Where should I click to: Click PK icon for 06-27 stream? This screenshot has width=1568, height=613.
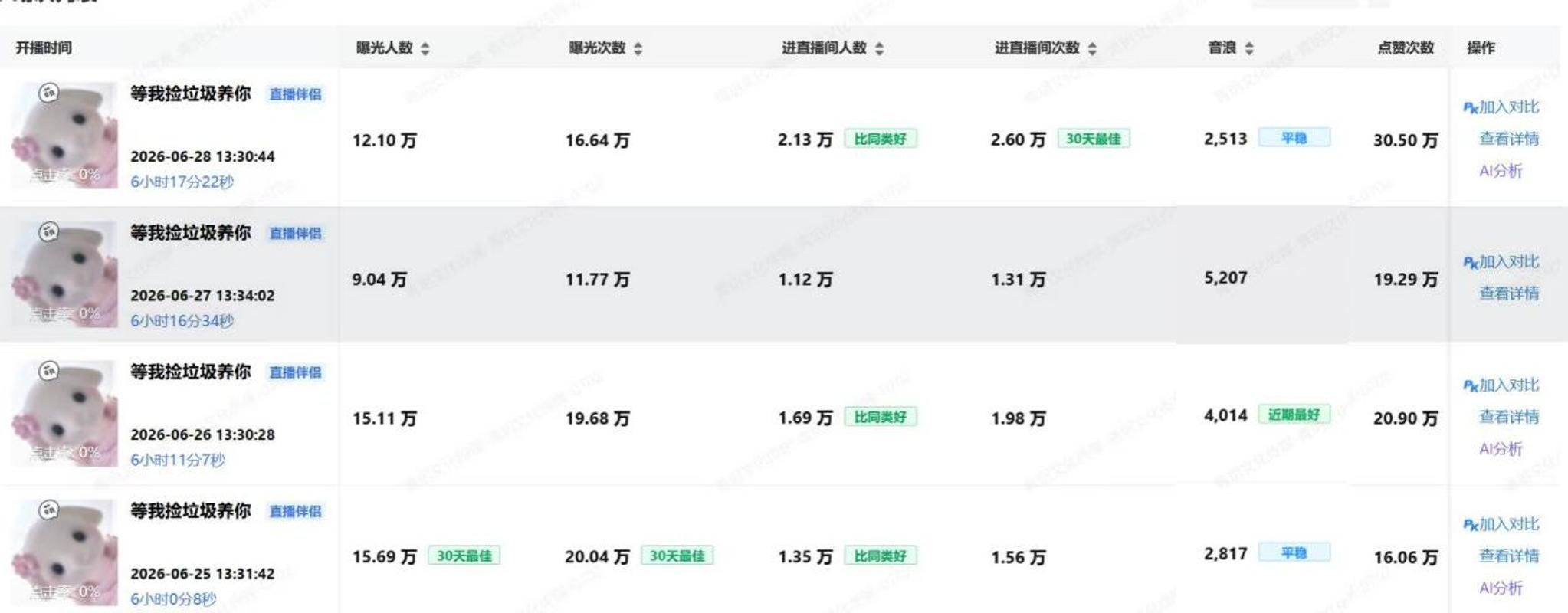tap(1471, 263)
